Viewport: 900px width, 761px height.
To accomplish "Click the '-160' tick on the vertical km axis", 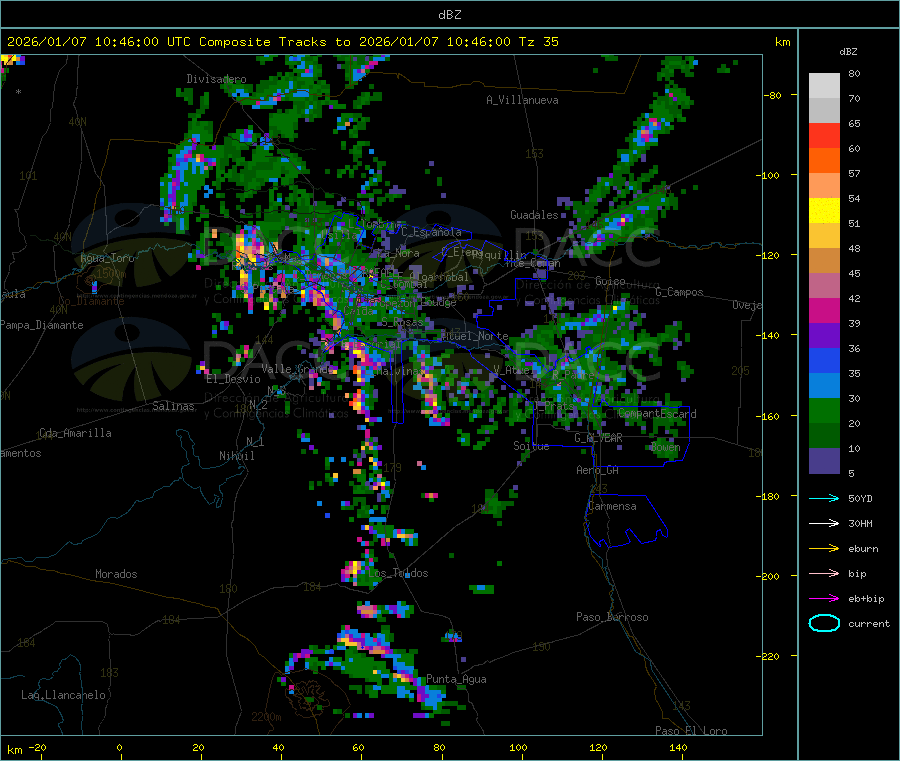I will pos(767,416).
